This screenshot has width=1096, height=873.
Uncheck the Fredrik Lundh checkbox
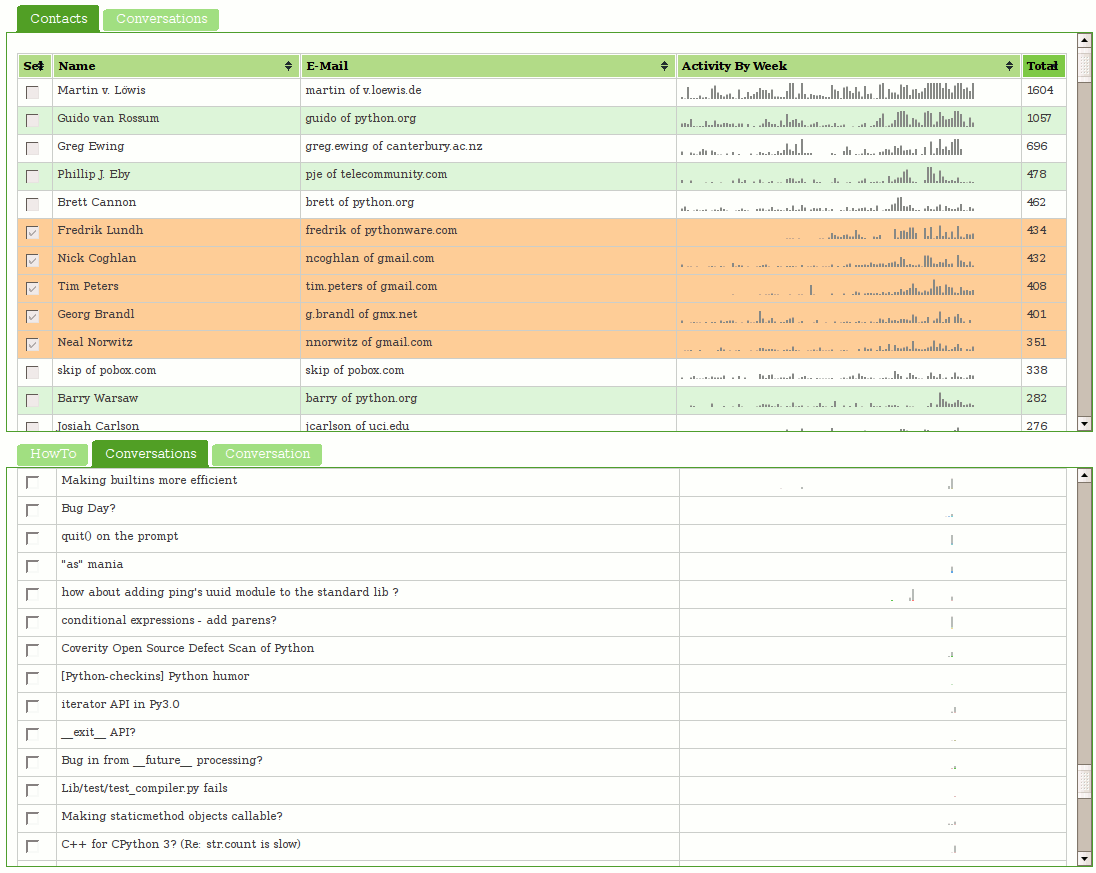tap(32, 232)
